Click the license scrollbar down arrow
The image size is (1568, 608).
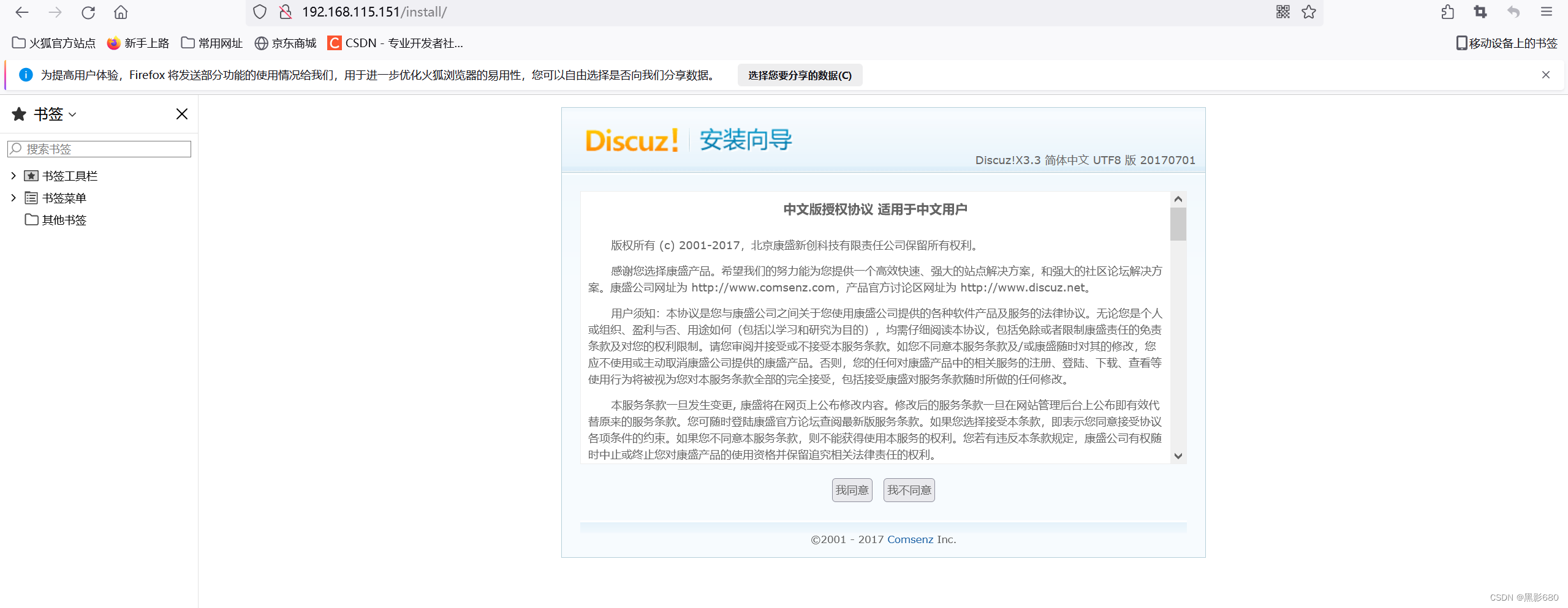1178,456
